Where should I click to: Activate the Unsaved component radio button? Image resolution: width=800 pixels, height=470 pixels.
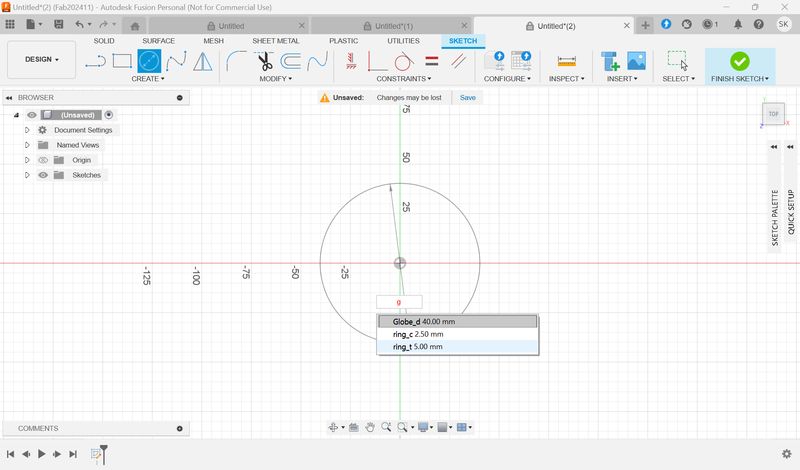click(109, 115)
